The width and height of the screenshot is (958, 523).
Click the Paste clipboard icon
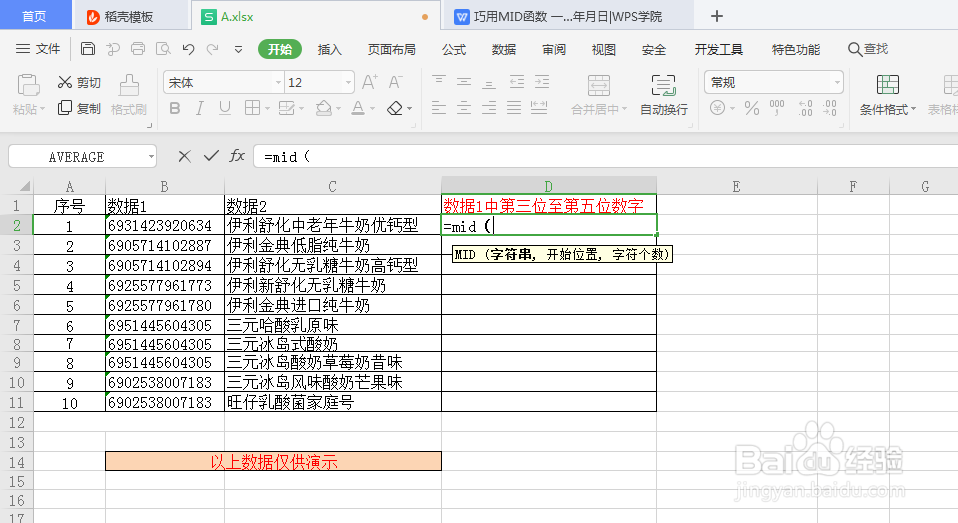tap(28, 86)
